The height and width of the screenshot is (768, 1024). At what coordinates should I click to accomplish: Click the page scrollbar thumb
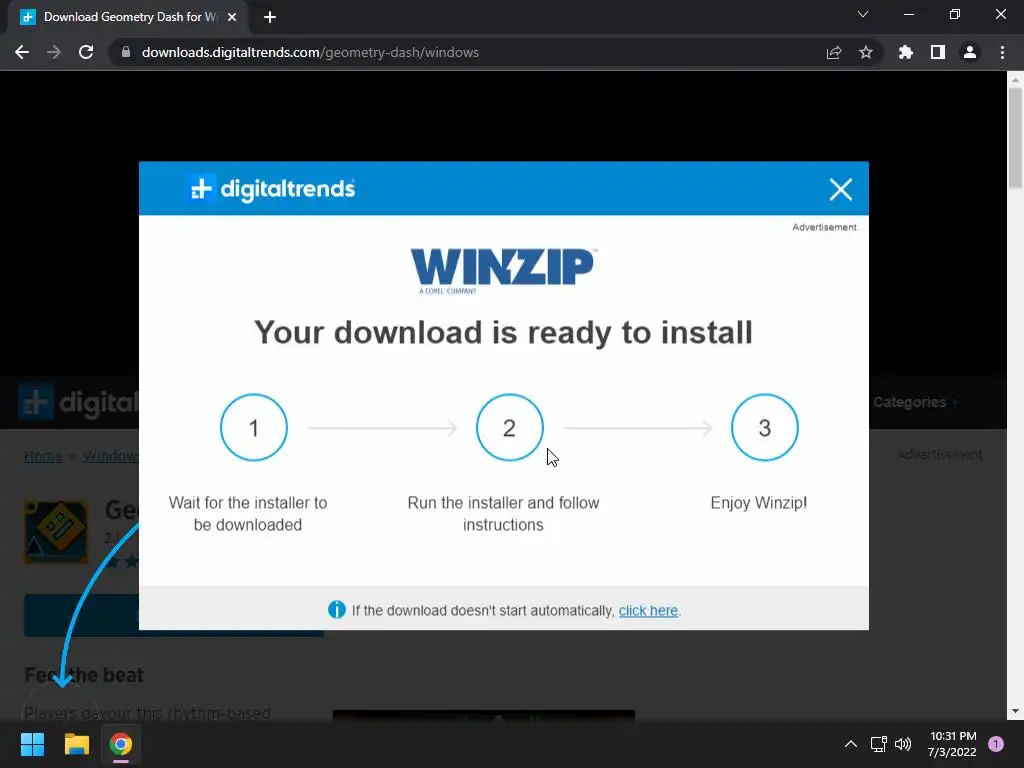click(x=1015, y=138)
